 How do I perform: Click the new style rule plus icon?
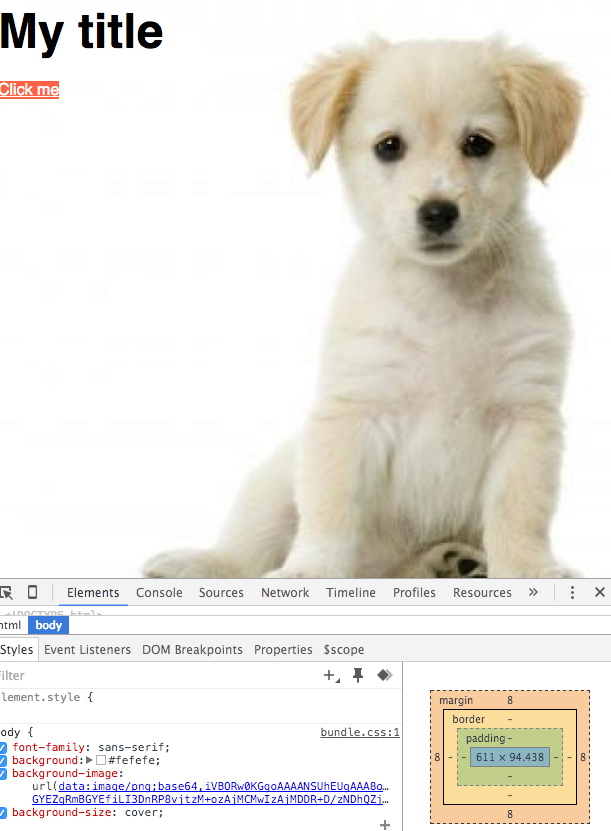(331, 676)
